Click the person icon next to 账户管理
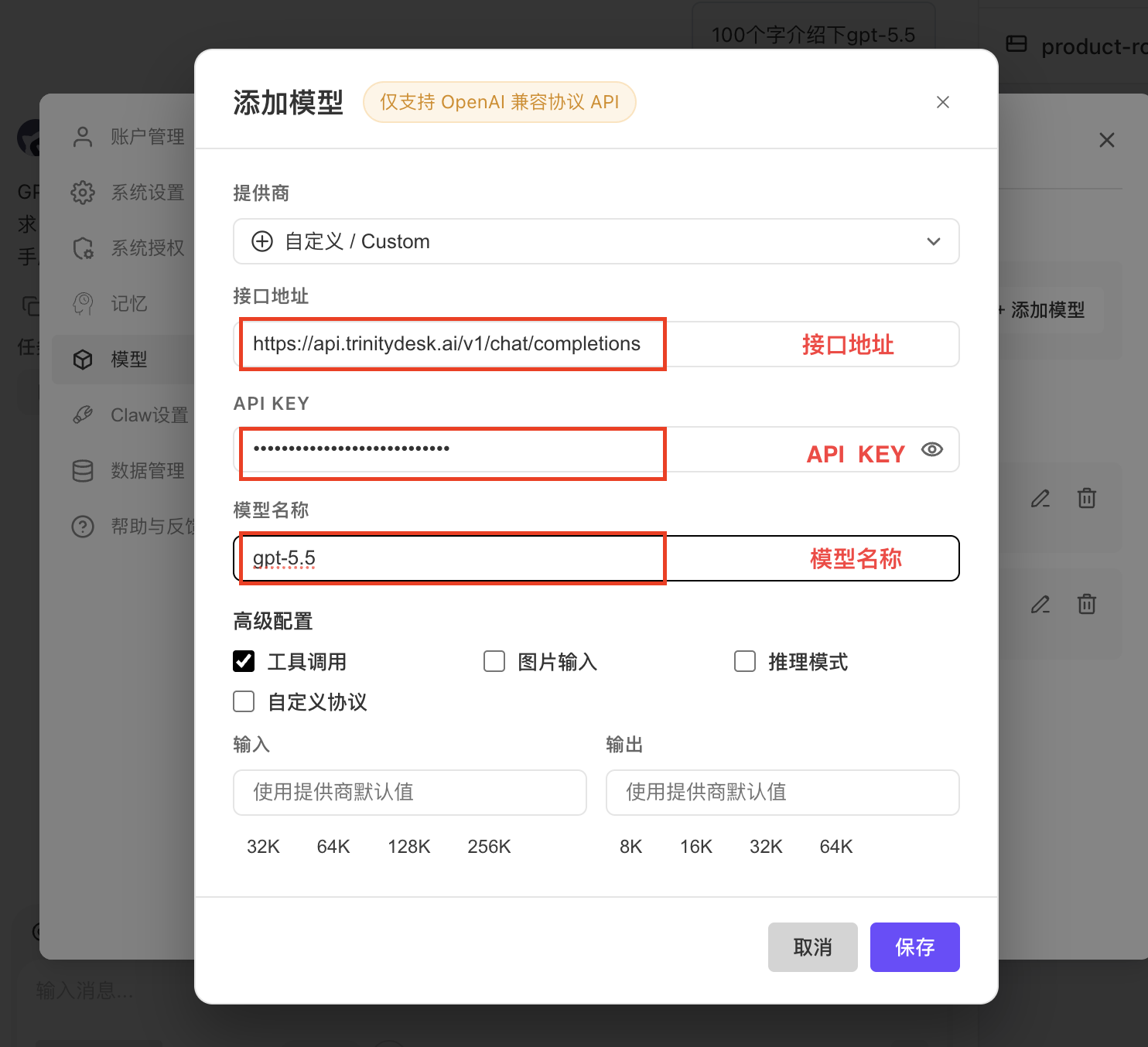 click(x=83, y=137)
